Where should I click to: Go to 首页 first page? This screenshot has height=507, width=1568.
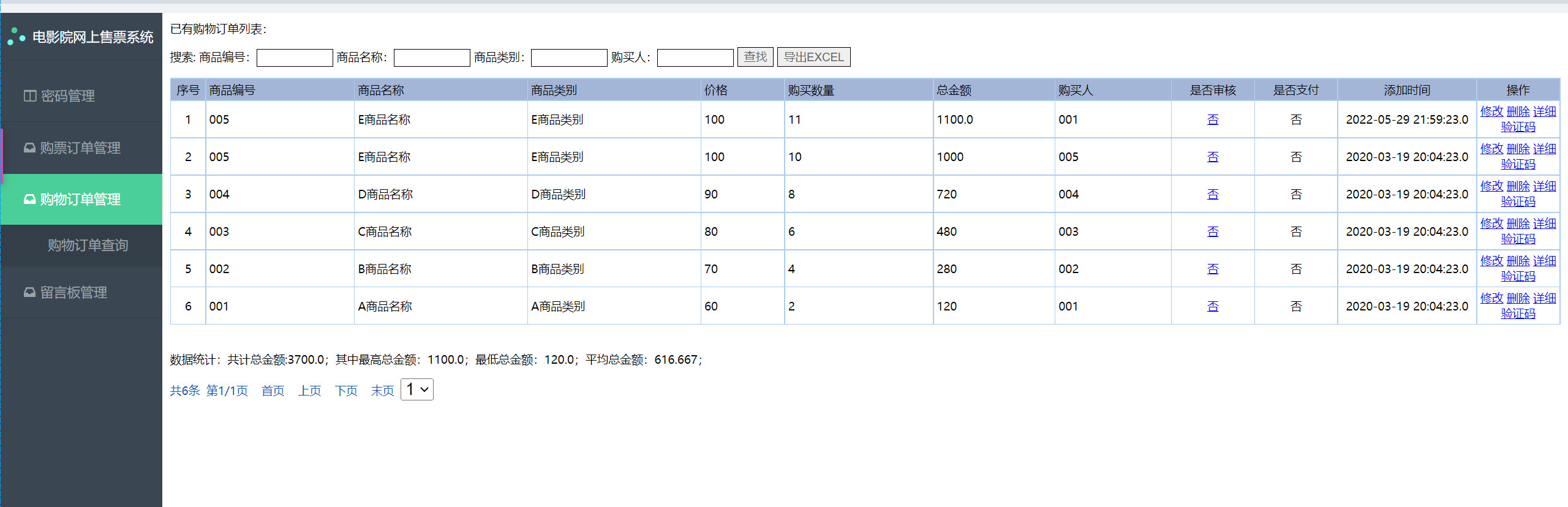tap(273, 391)
